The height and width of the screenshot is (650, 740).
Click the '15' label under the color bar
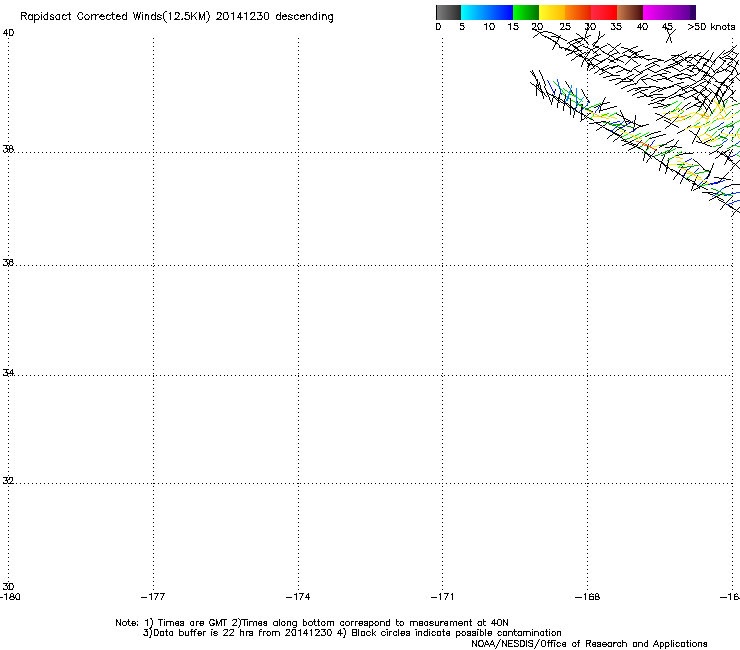(x=513, y=27)
